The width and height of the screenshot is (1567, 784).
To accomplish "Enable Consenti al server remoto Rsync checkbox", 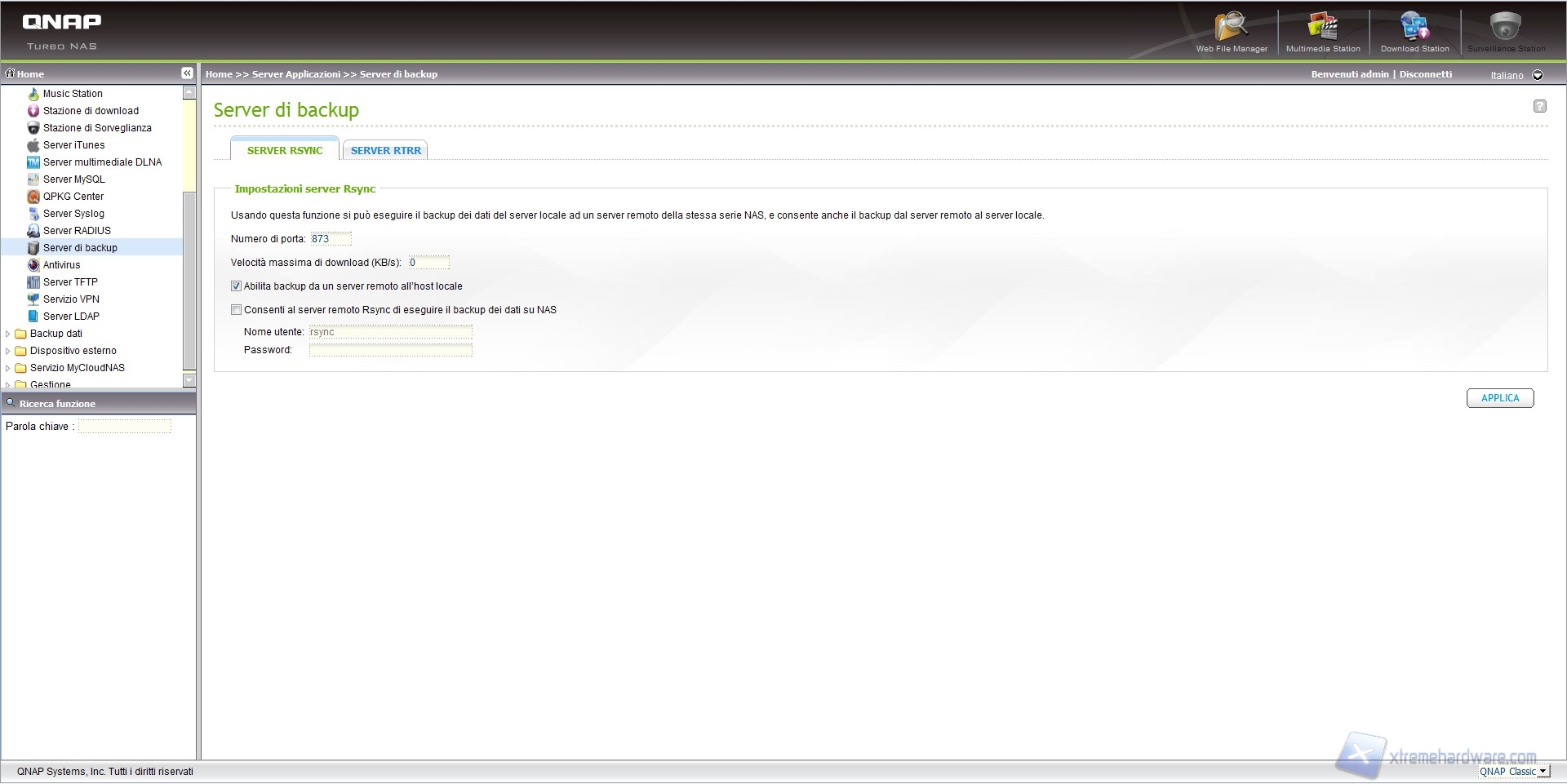I will point(237,310).
